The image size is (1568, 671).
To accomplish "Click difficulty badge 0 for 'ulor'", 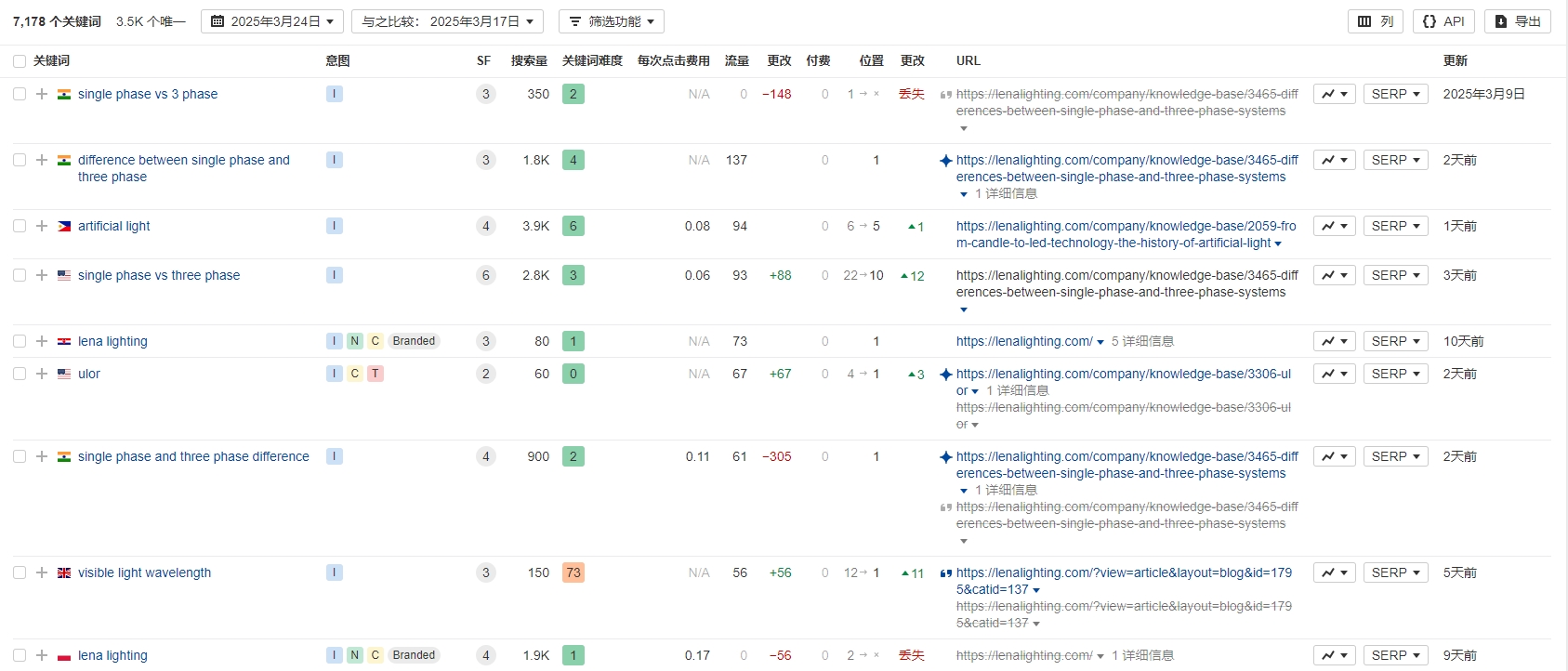I will (x=573, y=374).
